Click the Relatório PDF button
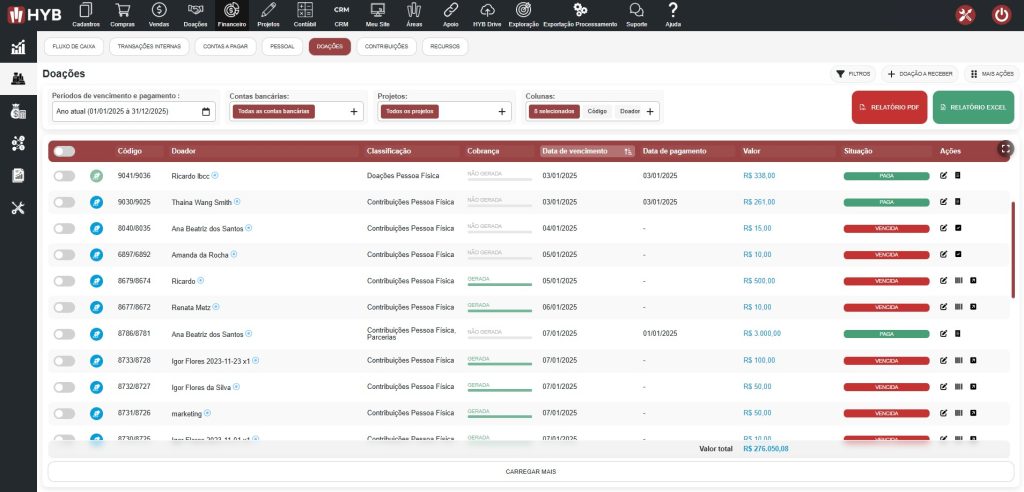Viewport: 1024px width, 492px height. [x=889, y=107]
